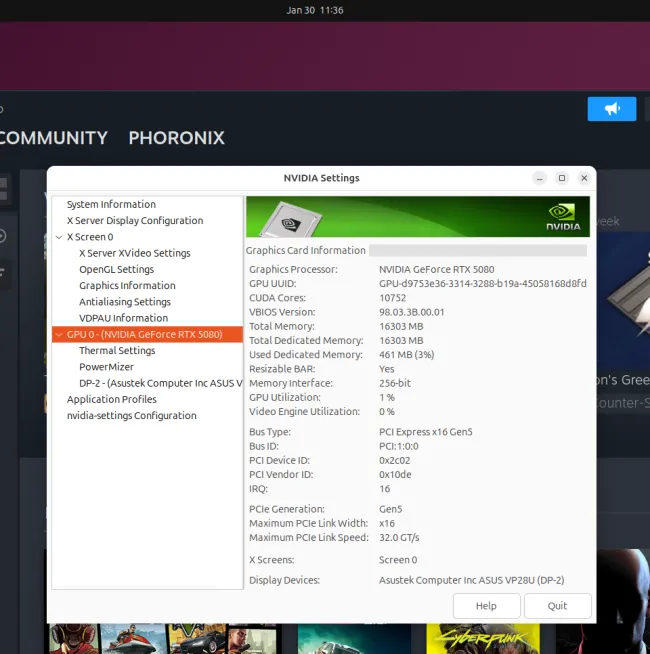Collapse the X Screen 0 tree node
This screenshot has width=650, height=654.
[x=59, y=237]
